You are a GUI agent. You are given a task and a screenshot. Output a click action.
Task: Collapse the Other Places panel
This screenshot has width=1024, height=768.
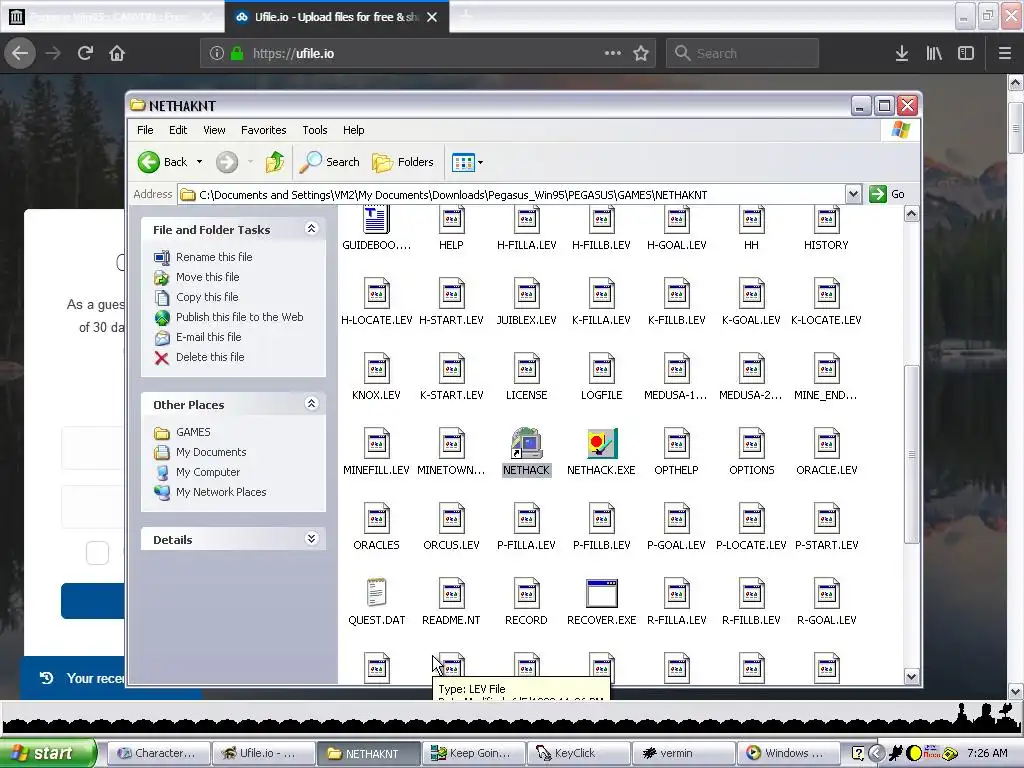coord(312,404)
